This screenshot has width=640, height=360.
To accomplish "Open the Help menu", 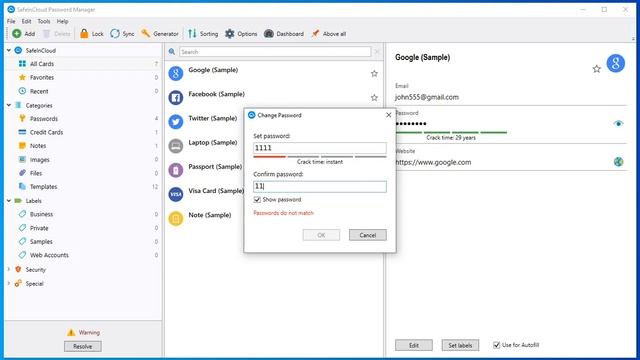I will click(x=62, y=21).
